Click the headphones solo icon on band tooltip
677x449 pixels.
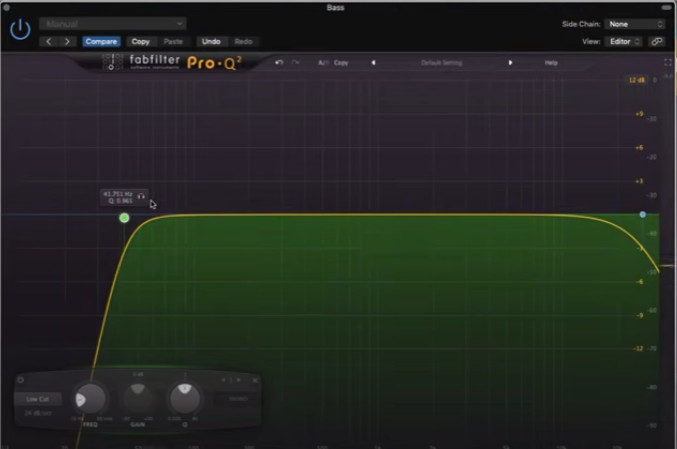(x=141, y=196)
